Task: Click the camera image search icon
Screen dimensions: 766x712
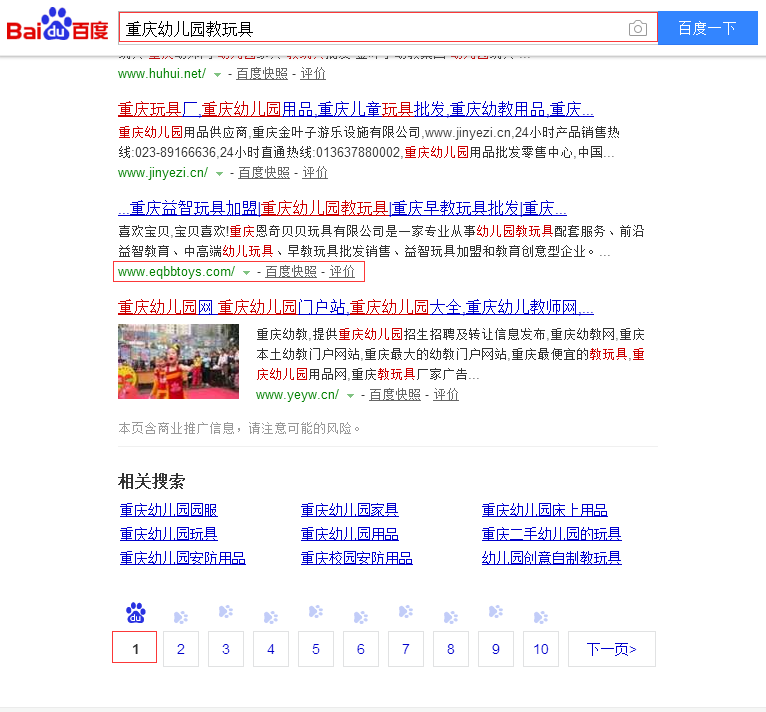Action: click(637, 28)
